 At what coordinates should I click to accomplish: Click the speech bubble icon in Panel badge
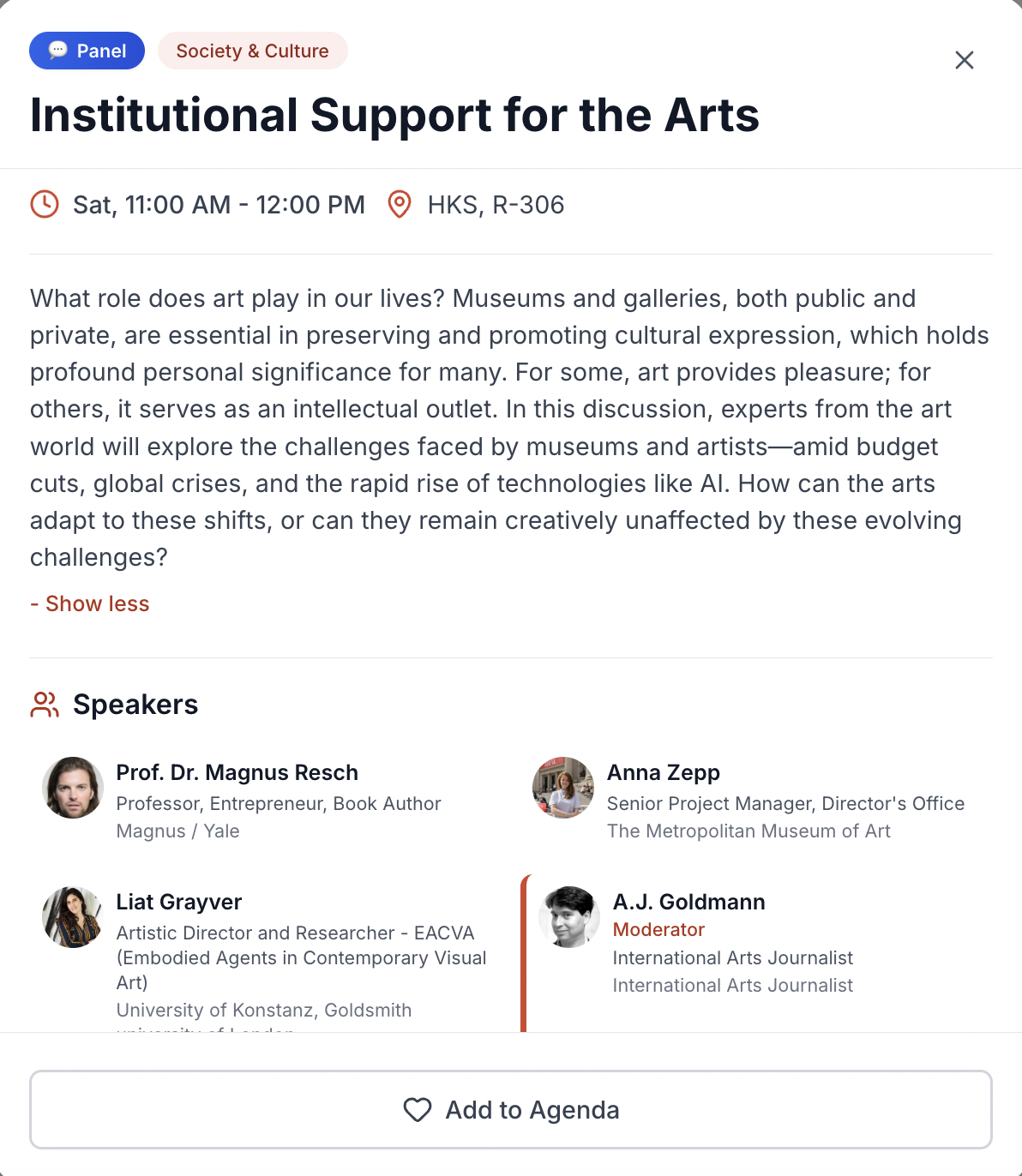pos(58,51)
